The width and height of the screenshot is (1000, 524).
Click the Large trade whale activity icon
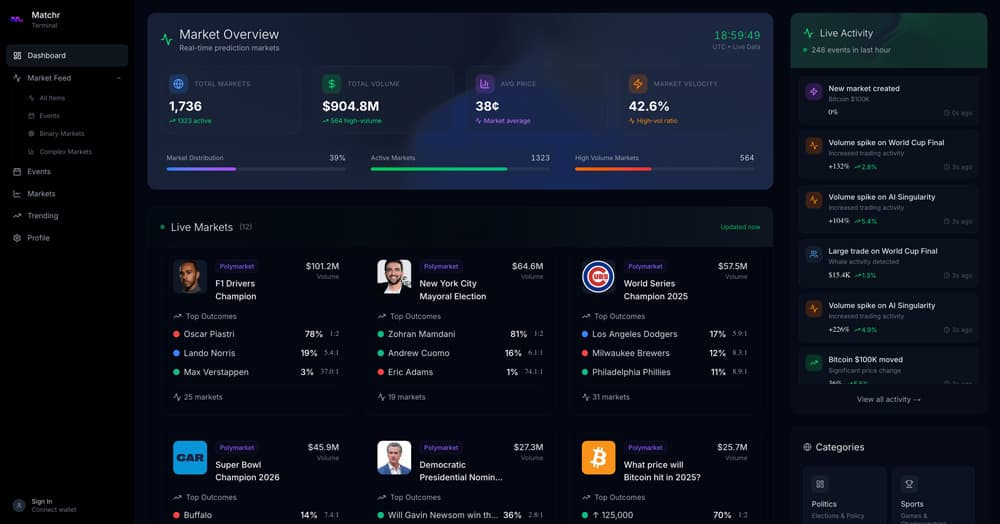pyautogui.click(x=814, y=254)
